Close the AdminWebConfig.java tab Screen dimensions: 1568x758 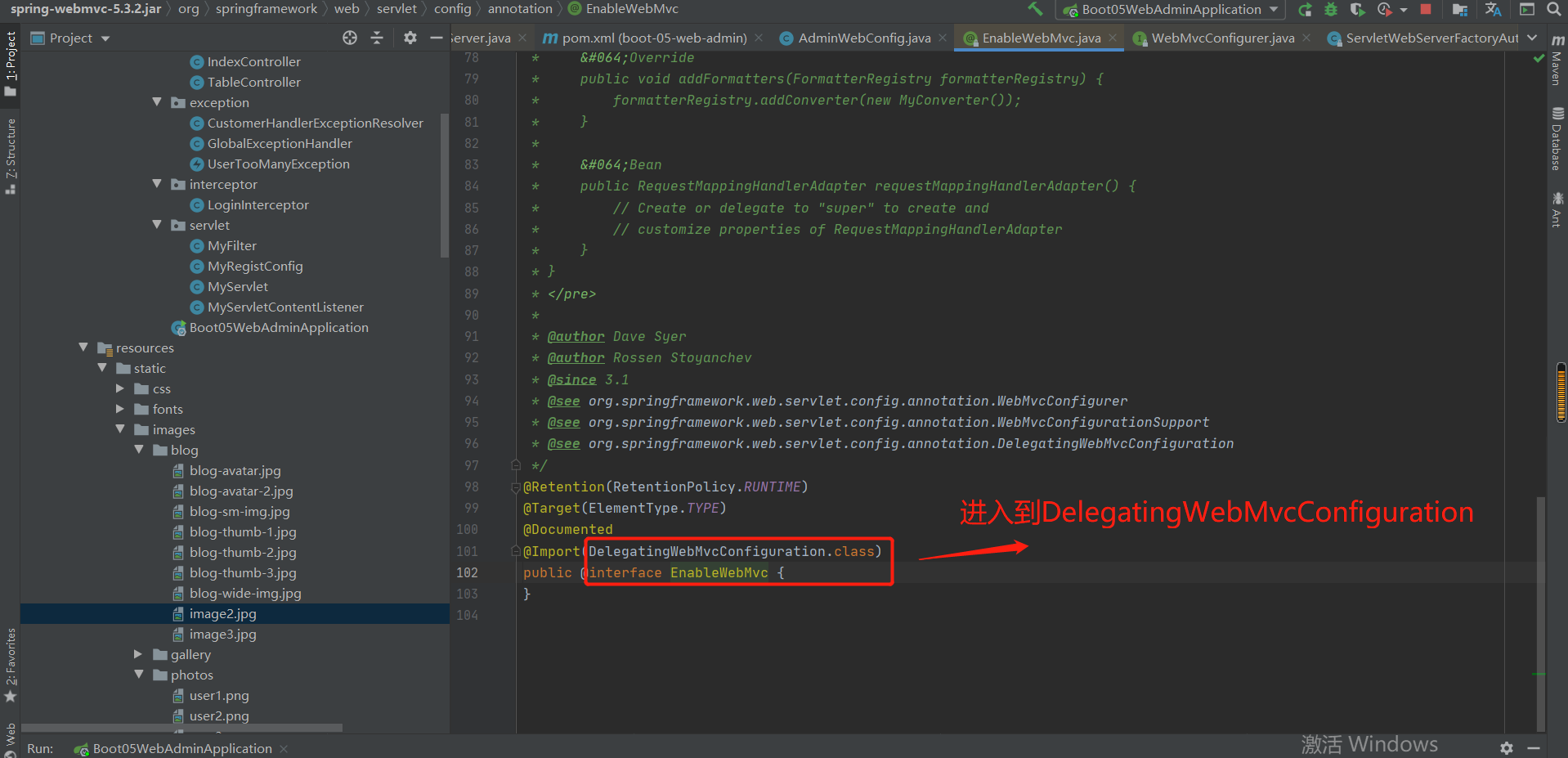tap(943, 38)
